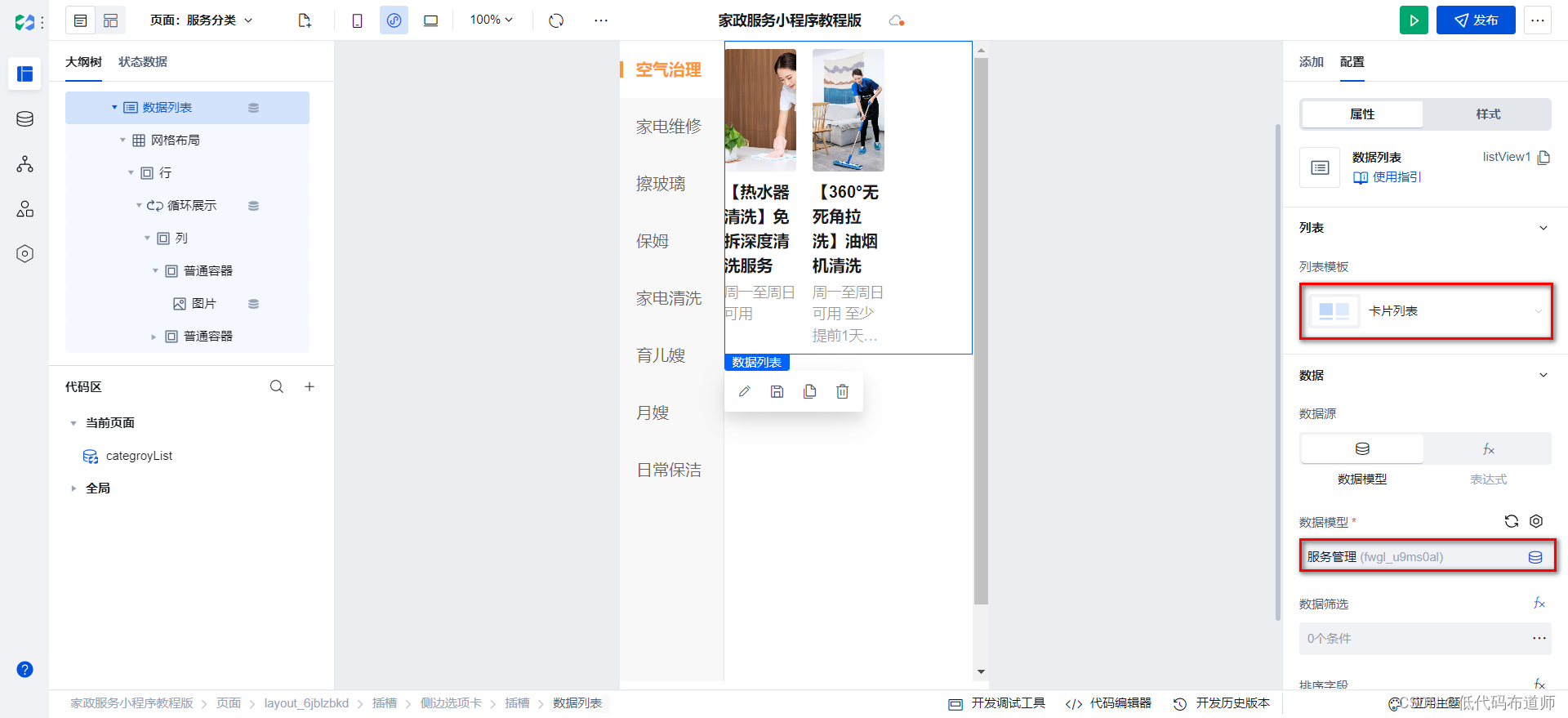The height and width of the screenshot is (718, 1568).
Task: Open the 服务管理 data model selector
Action: point(1426,557)
